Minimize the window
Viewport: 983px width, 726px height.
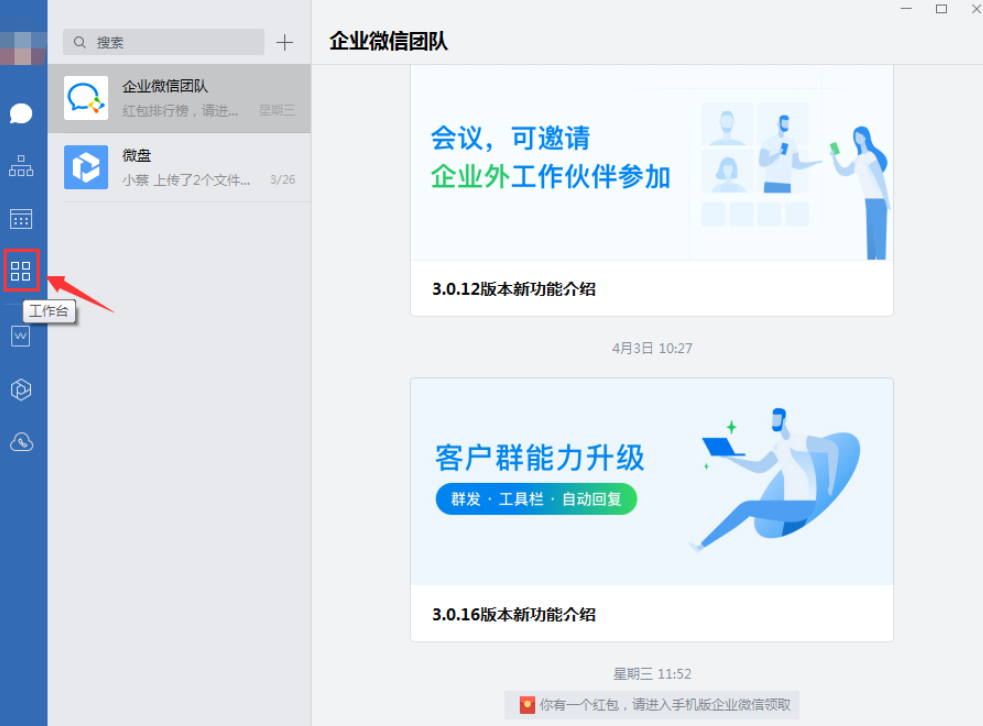coord(906,9)
